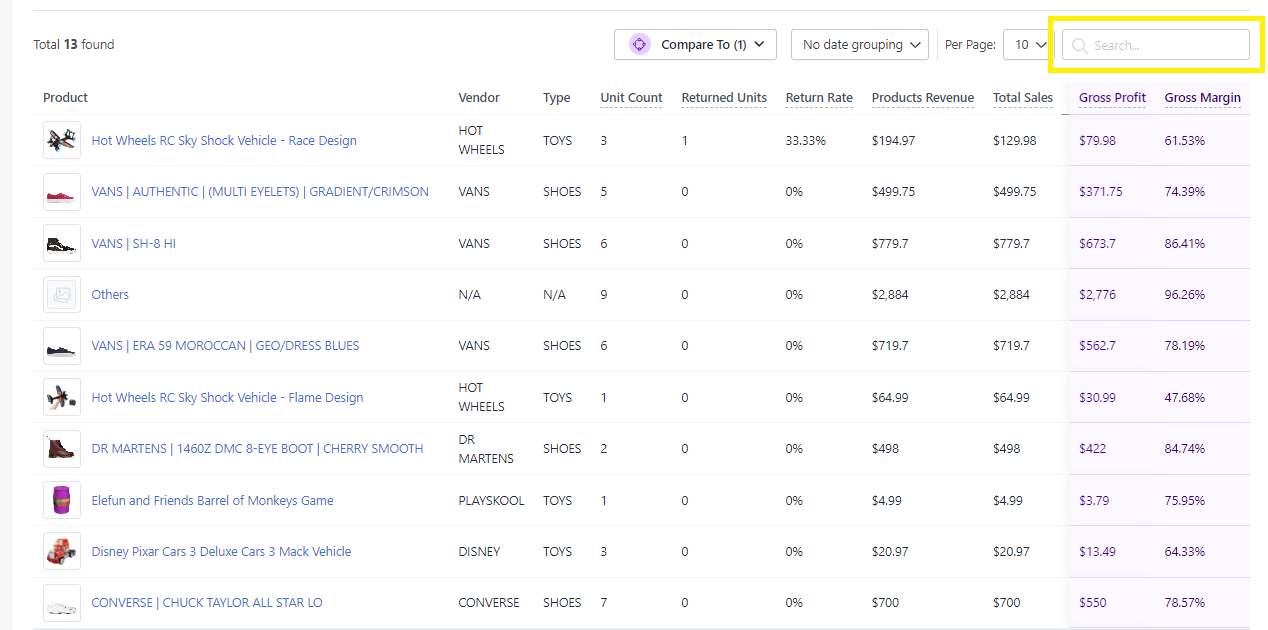Select the $371.75 gross profit cell
Image resolution: width=1268 pixels, height=630 pixels.
coord(1101,192)
